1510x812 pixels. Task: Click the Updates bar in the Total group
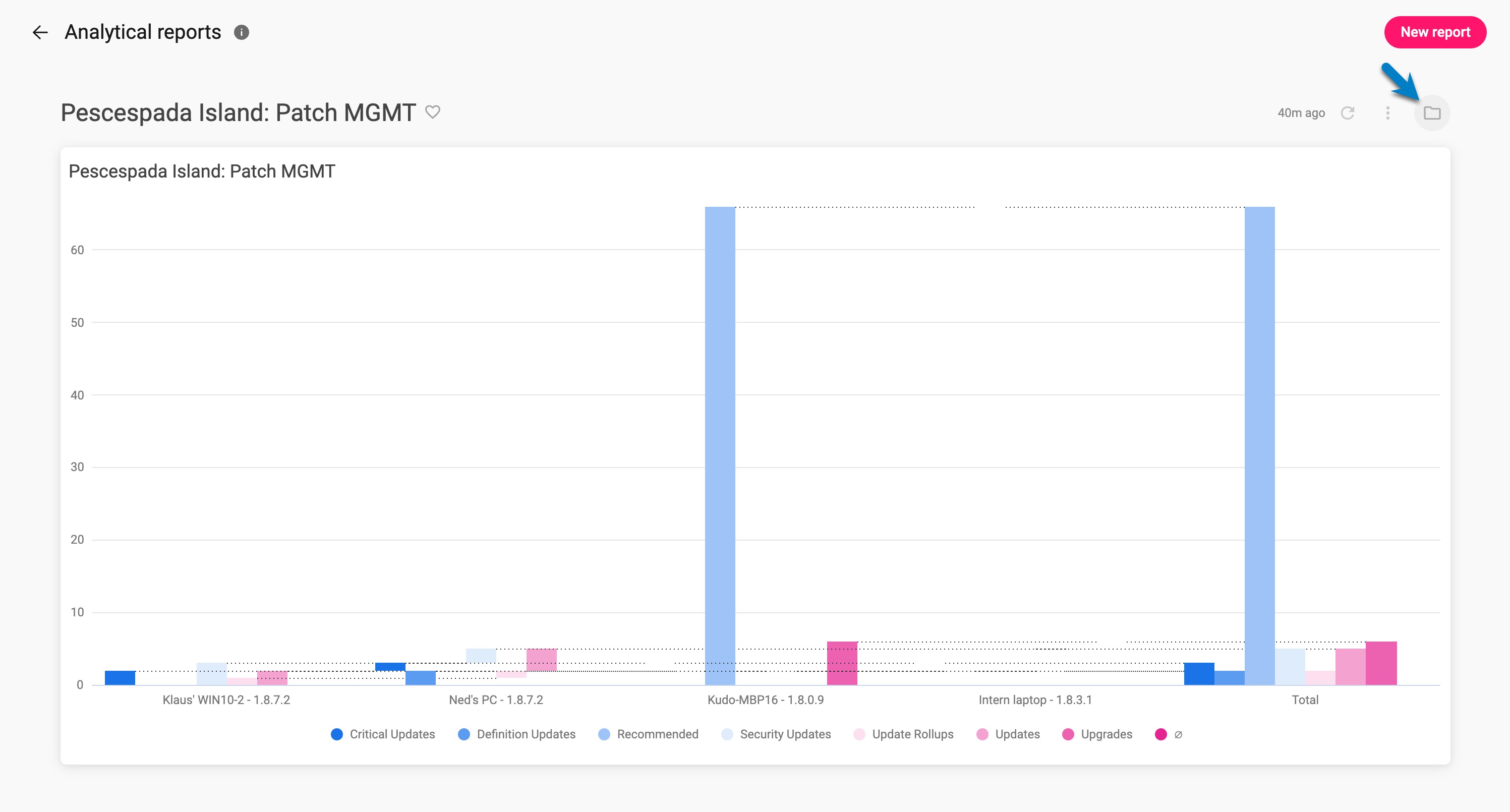click(x=1351, y=667)
